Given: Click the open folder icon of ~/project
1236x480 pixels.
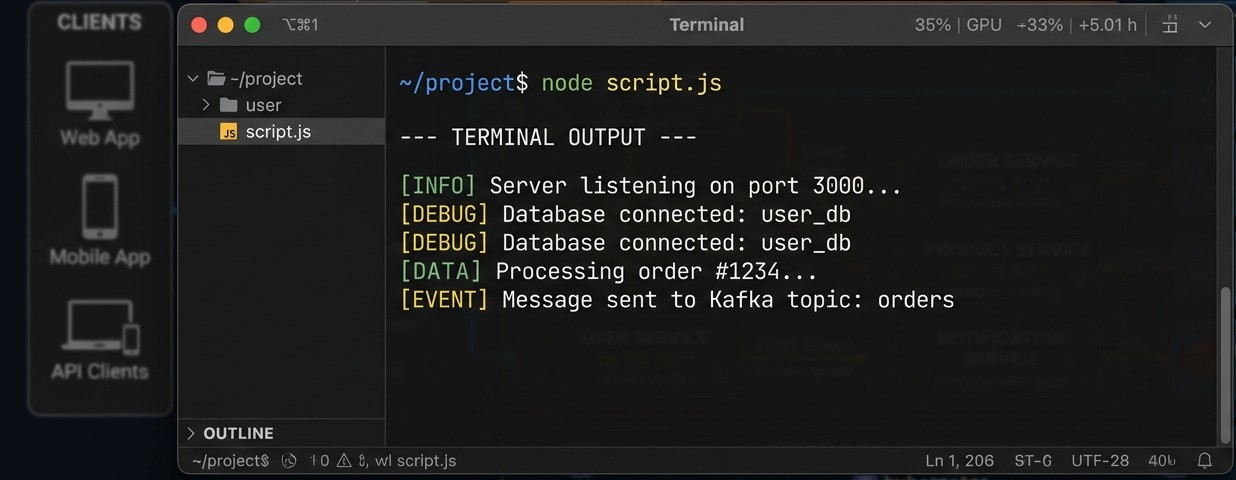Looking at the screenshot, I should (x=216, y=78).
